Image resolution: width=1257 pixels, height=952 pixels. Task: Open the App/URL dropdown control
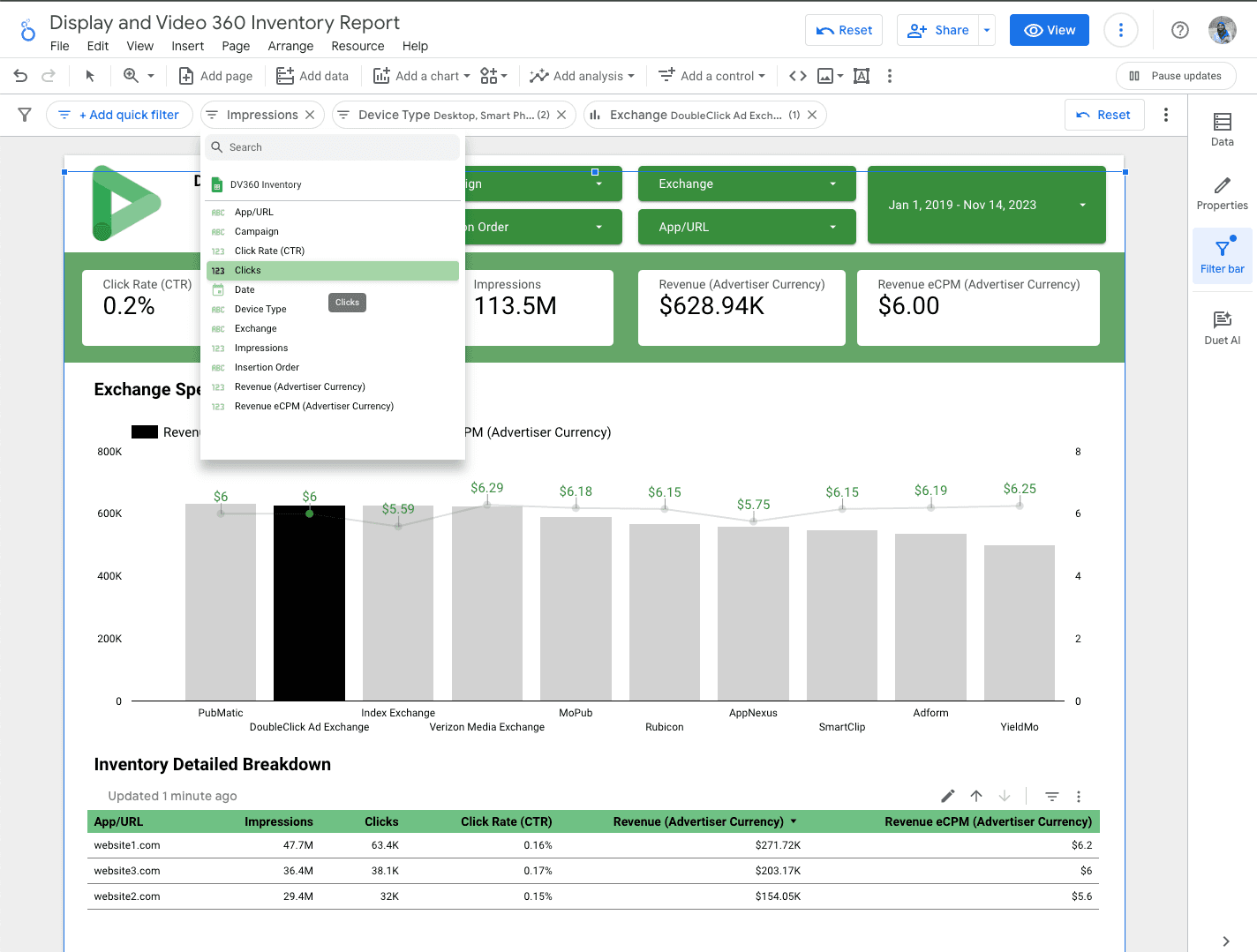(747, 227)
